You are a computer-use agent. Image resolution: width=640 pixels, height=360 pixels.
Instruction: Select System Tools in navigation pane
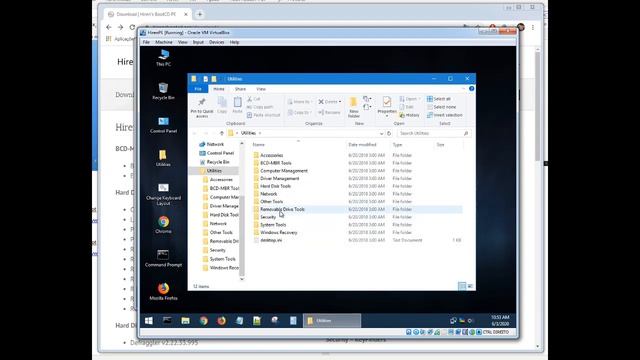coord(222,259)
